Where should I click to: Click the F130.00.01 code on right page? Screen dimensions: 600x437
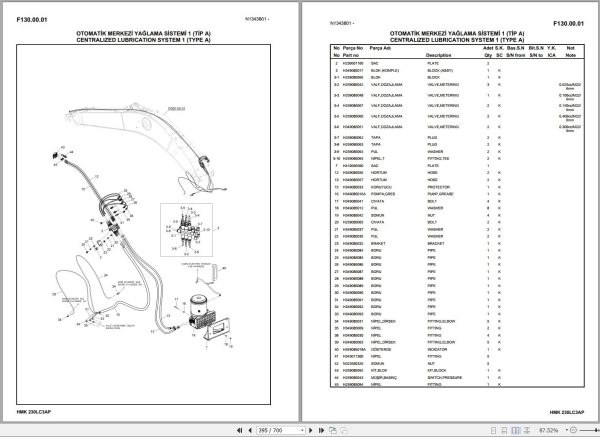tap(569, 24)
